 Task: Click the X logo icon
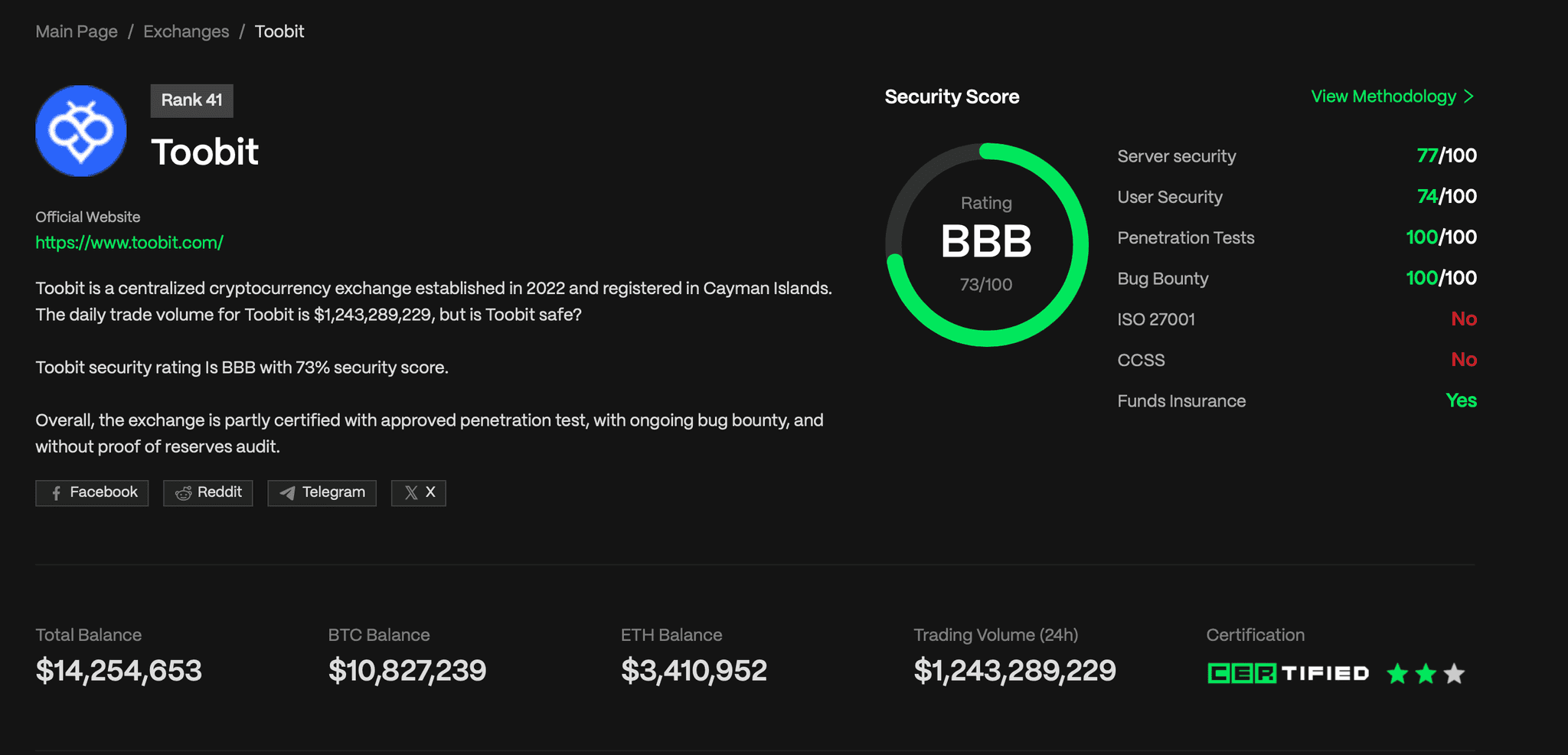[x=411, y=493]
